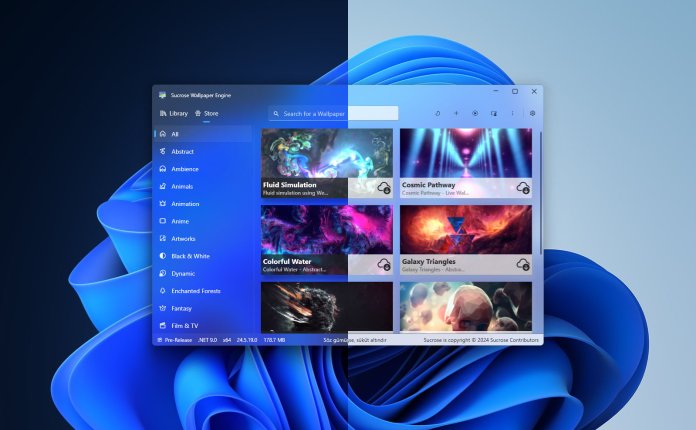The width and height of the screenshot is (696, 430).
Task: Select the Abstract category
Action: (203, 151)
